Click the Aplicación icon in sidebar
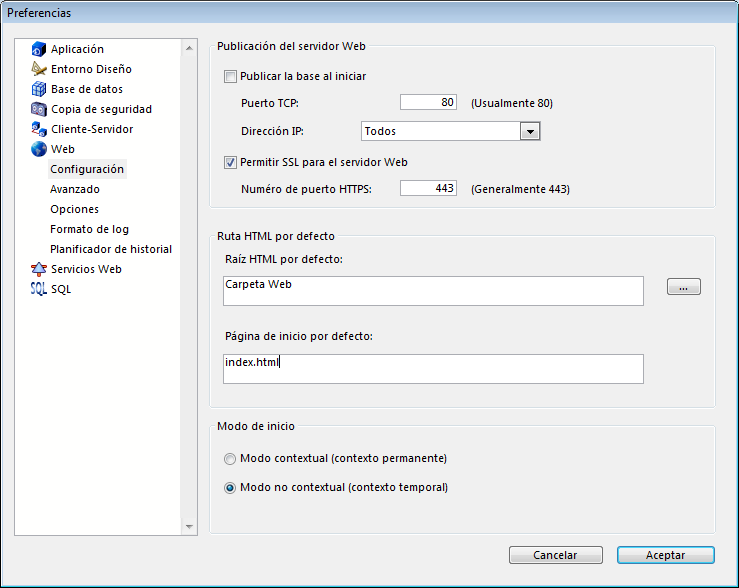 tap(39, 49)
